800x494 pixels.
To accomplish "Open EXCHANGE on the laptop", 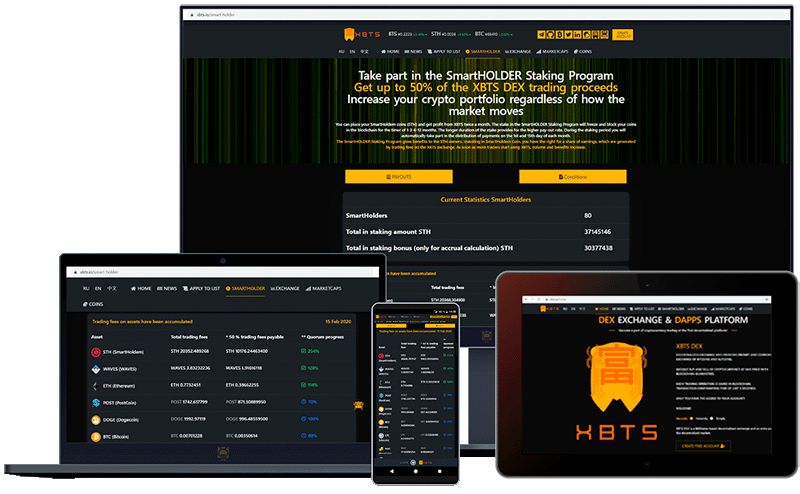I will tap(285, 288).
